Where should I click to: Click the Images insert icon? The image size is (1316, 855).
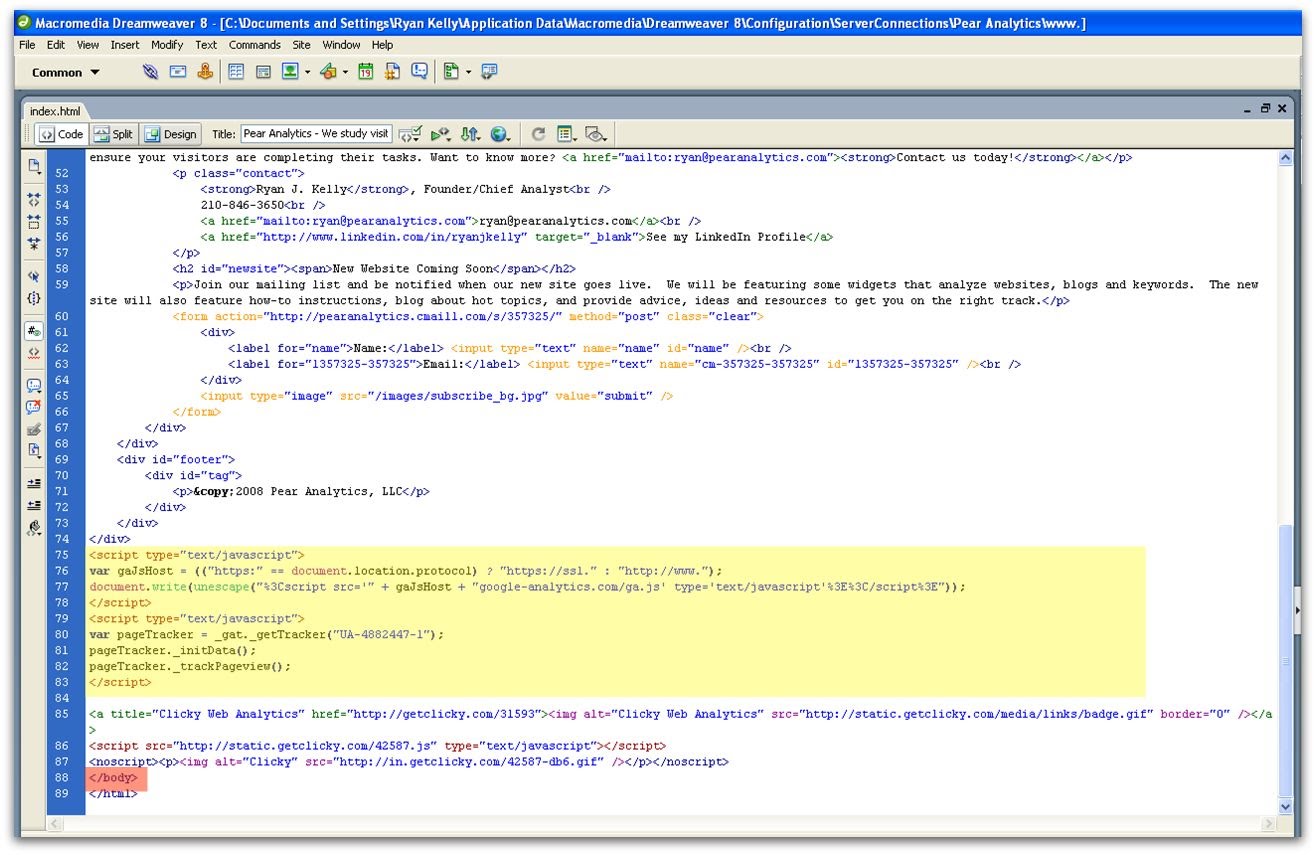(x=291, y=72)
